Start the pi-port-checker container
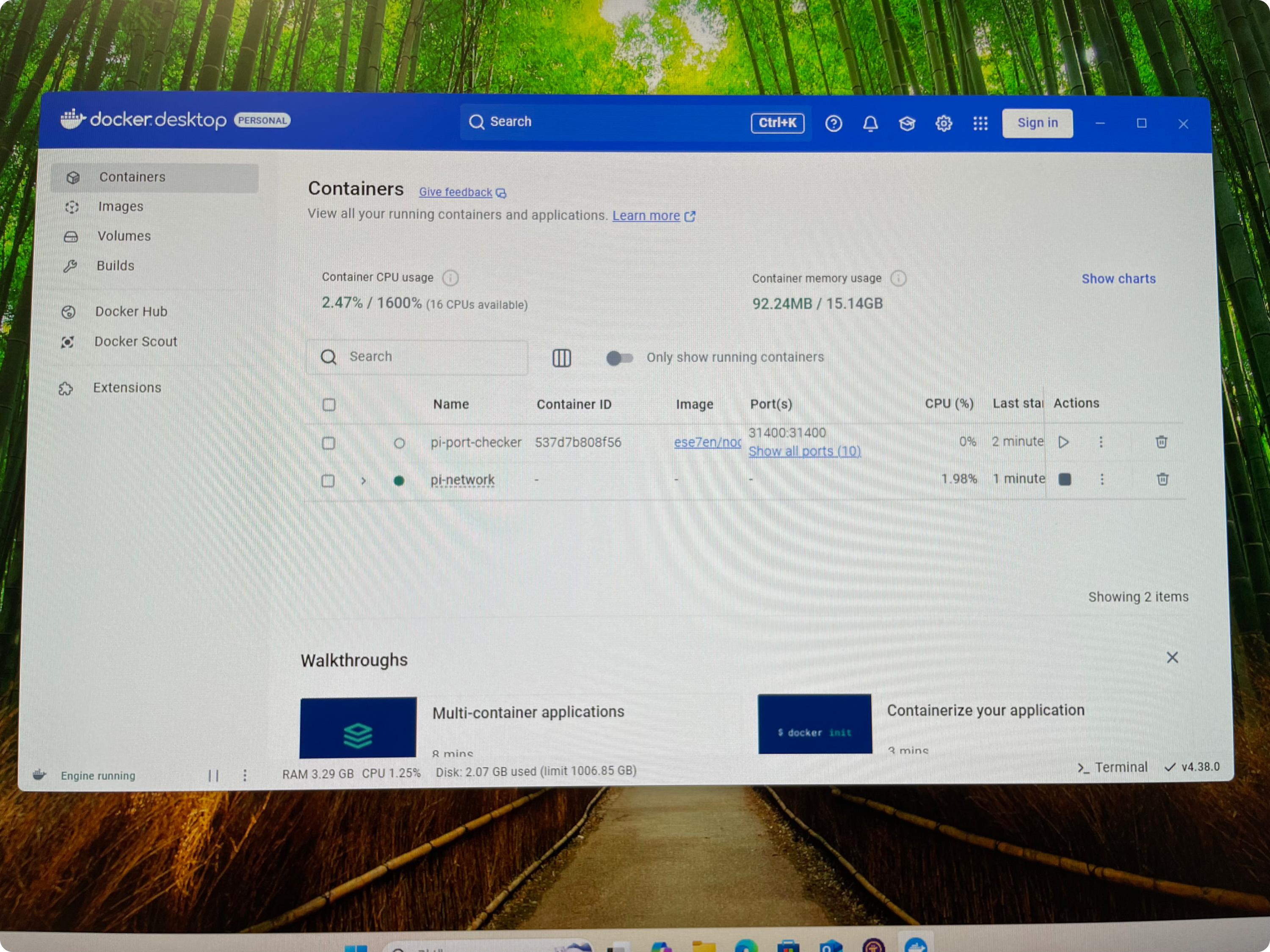 click(x=1063, y=442)
